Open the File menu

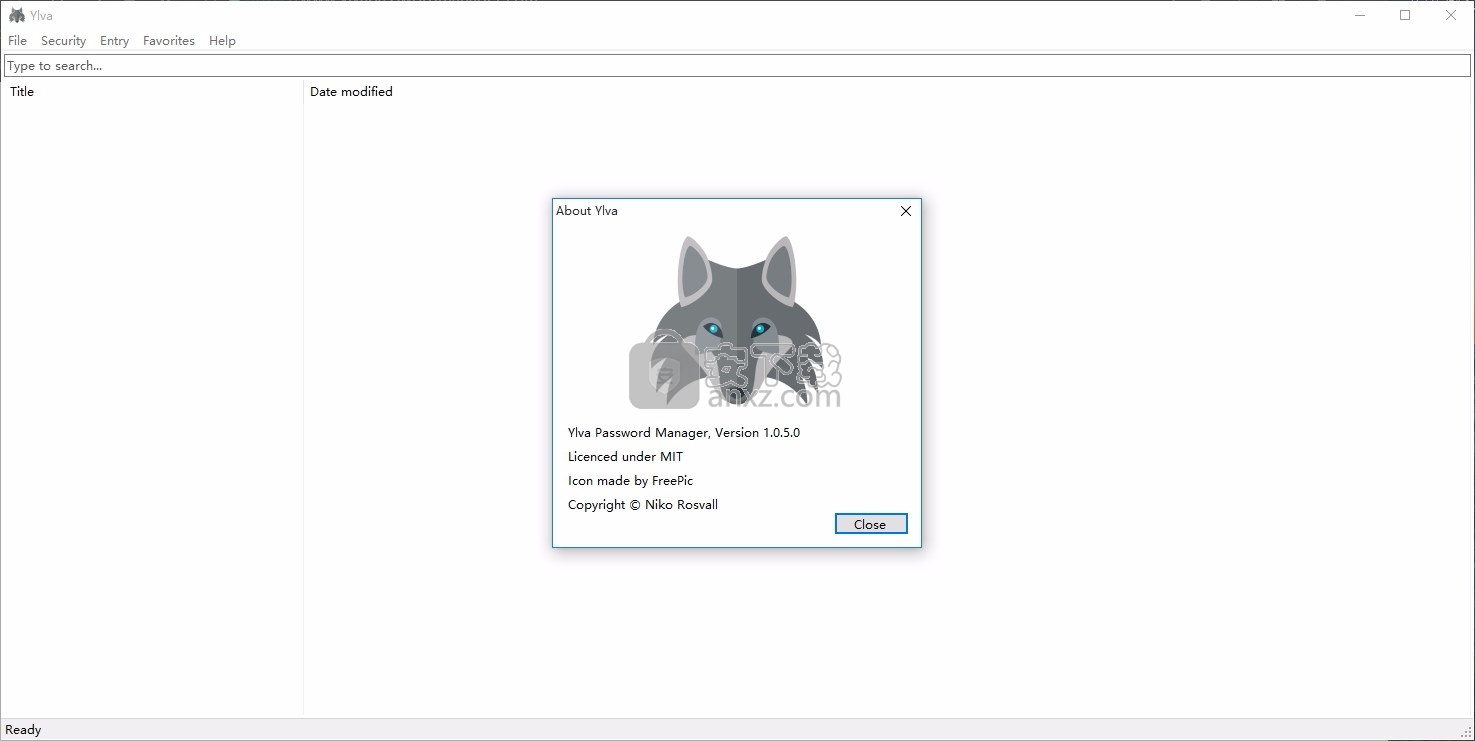pos(18,41)
